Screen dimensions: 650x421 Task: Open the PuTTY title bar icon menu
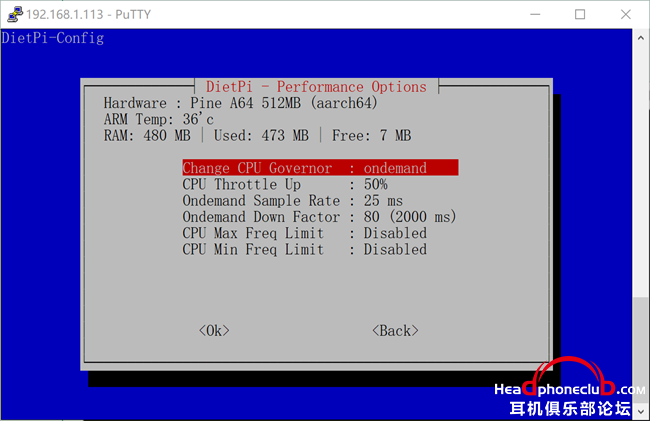(15, 14)
